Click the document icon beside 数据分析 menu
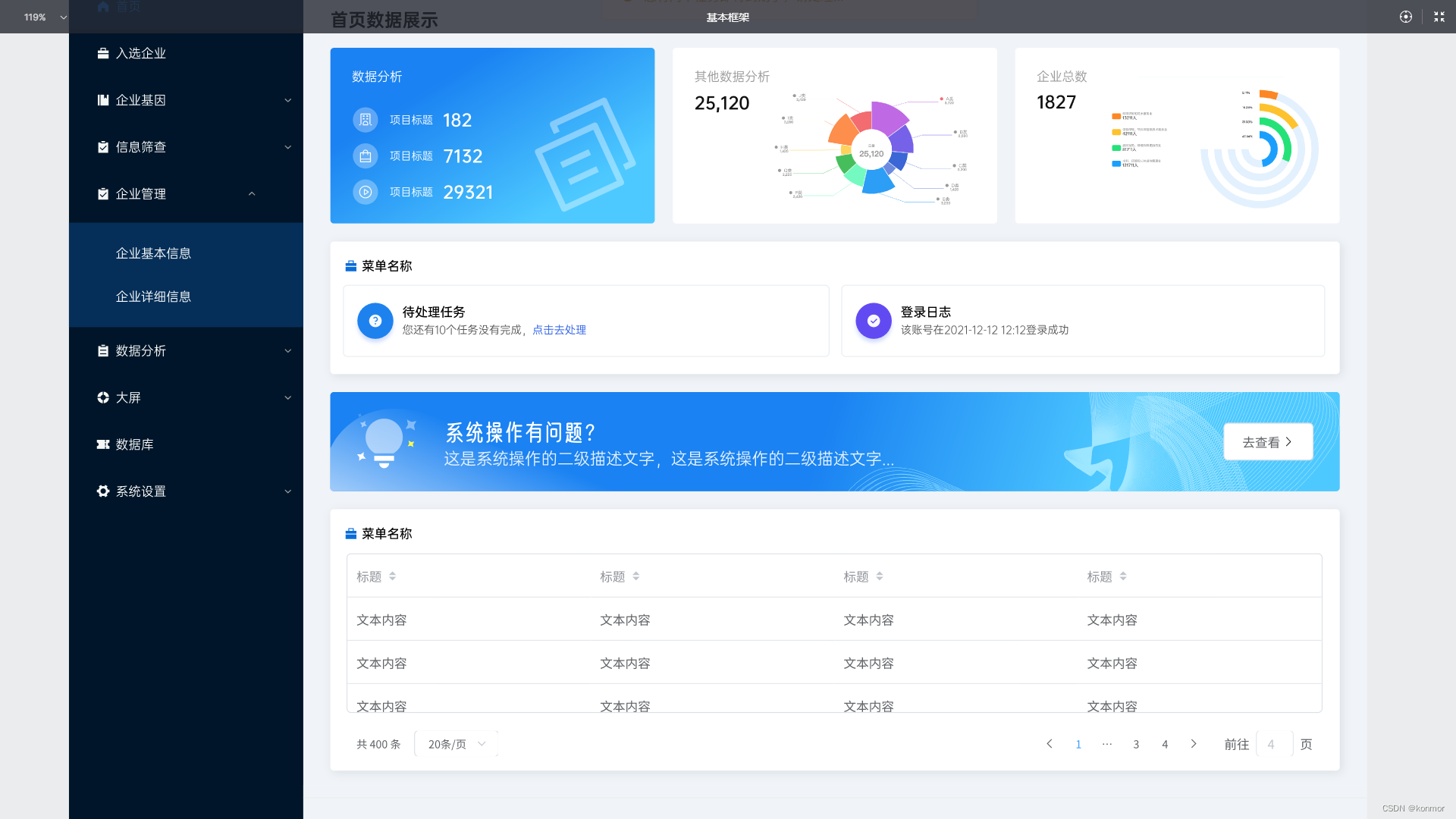The width and height of the screenshot is (1456, 819). (103, 351)
